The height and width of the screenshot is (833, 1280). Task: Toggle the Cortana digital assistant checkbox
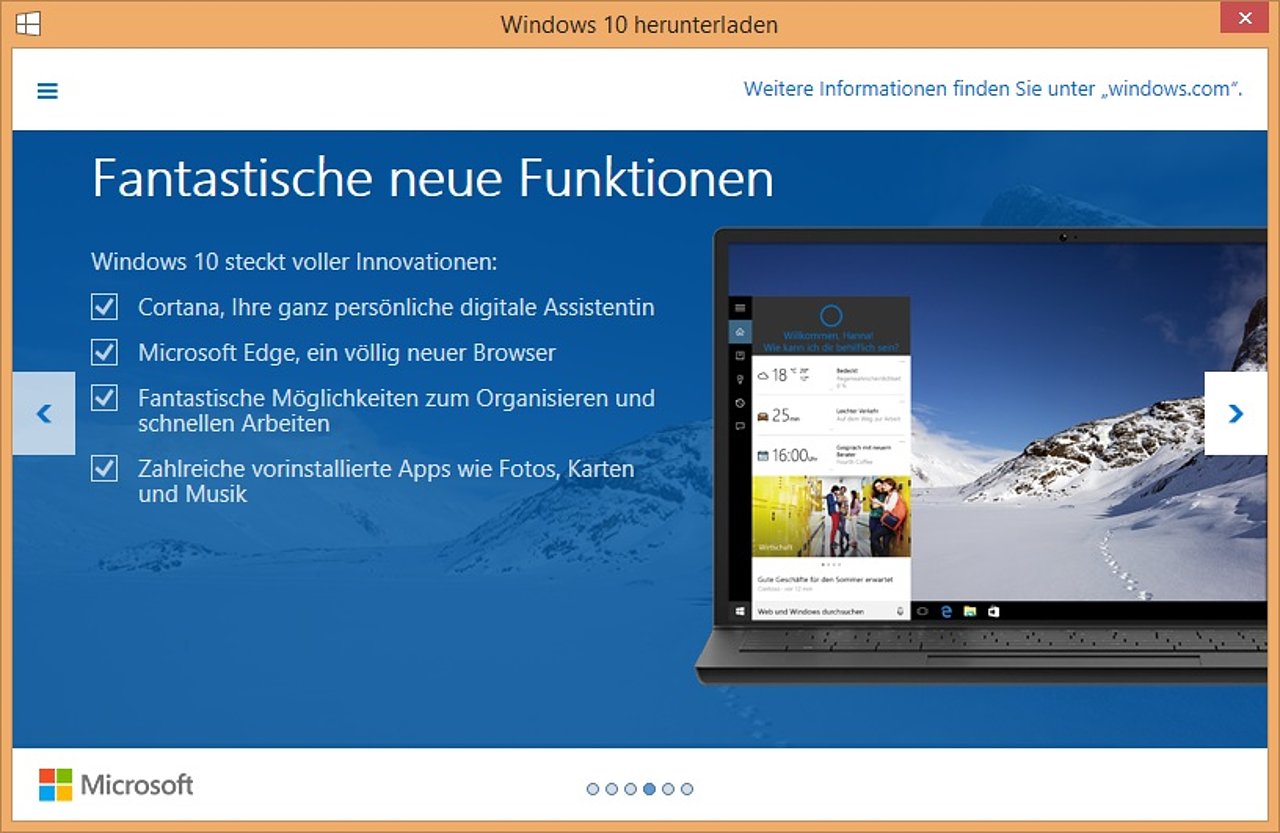tap(104, 306)
